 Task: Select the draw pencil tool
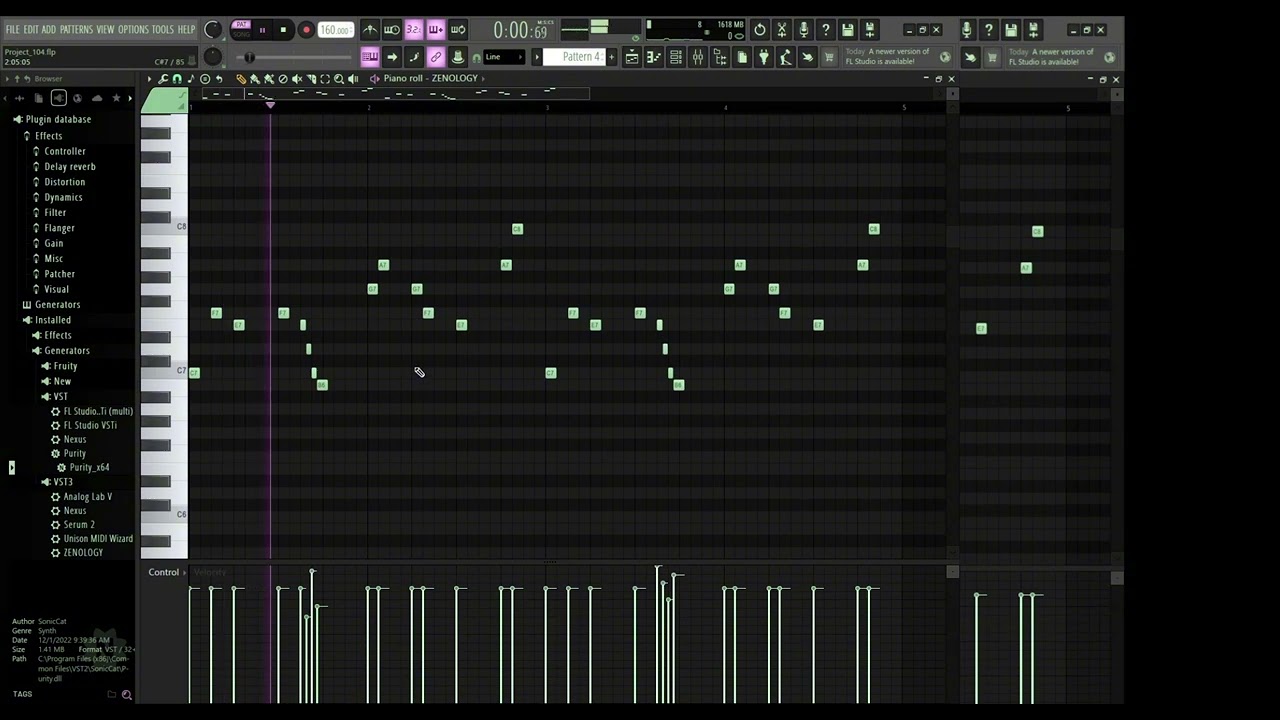241,79
